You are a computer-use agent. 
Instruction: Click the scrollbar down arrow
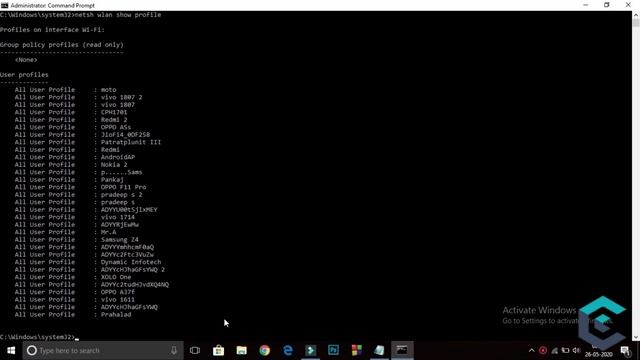(x=636, y=338)
